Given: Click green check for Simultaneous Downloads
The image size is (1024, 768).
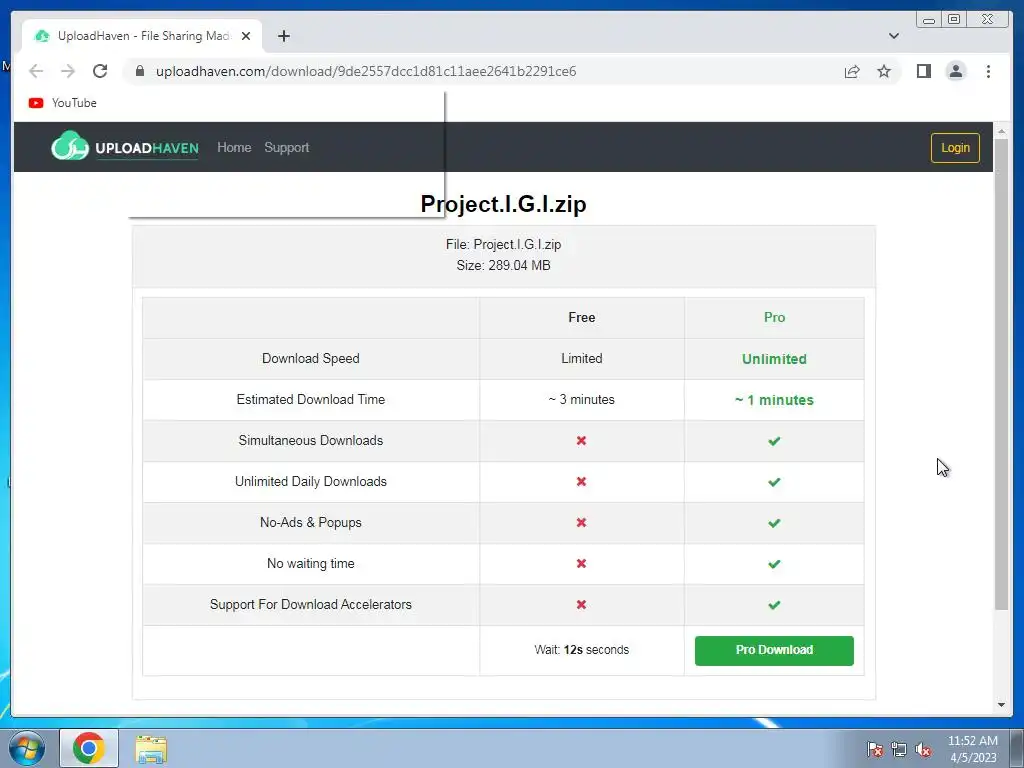Looking at the screenshot, I should [x=774, y=441].
